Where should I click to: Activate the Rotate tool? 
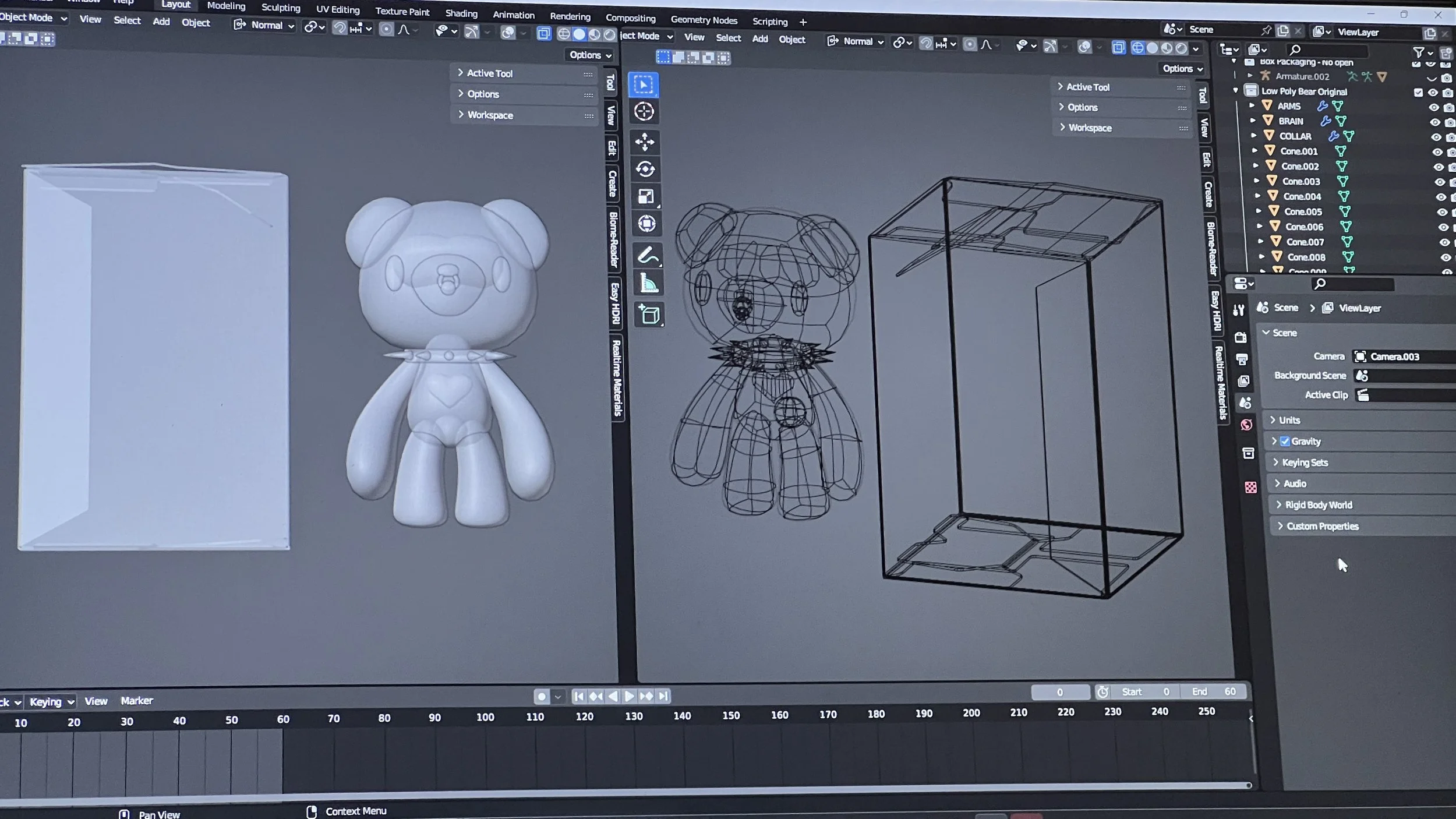(645, 170)
